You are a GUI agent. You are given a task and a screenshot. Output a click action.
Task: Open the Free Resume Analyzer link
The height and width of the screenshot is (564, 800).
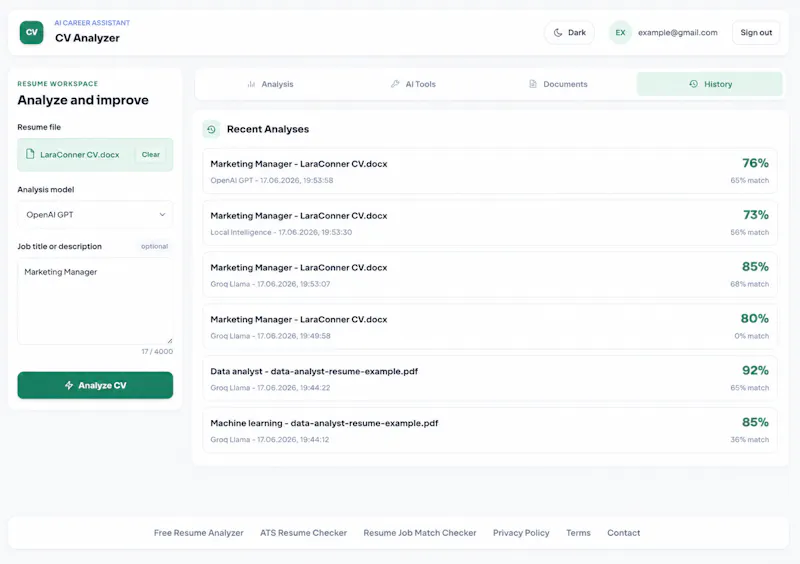click(x=198, y=533)
